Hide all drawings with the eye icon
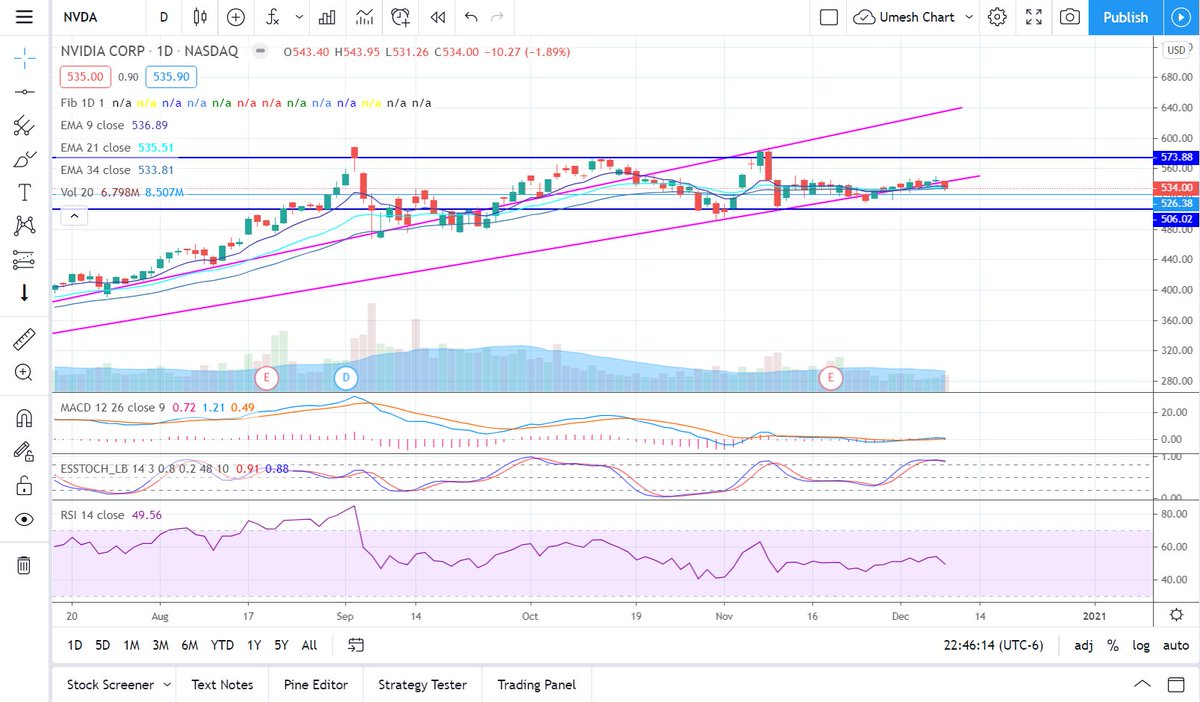The image size is (1200, 702). tap(25, 519)
